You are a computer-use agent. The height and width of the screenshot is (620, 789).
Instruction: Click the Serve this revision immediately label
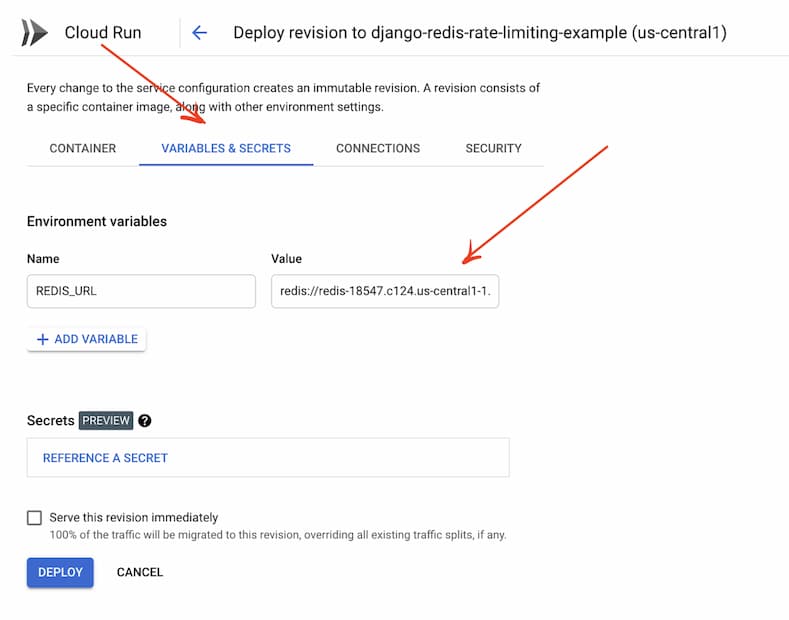pyautogui.click(x=134, y=518)
